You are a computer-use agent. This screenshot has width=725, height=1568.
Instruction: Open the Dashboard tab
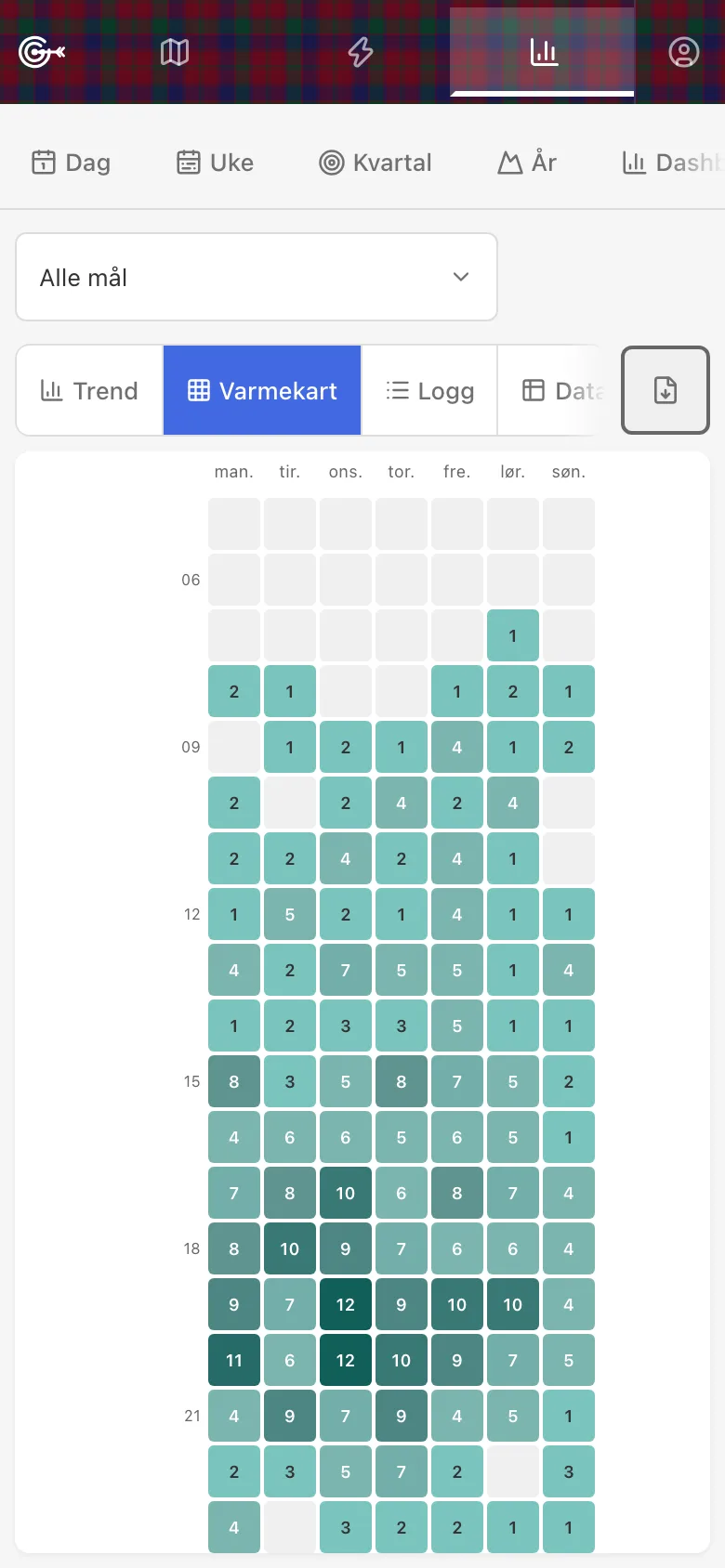(x=673, y=163)
